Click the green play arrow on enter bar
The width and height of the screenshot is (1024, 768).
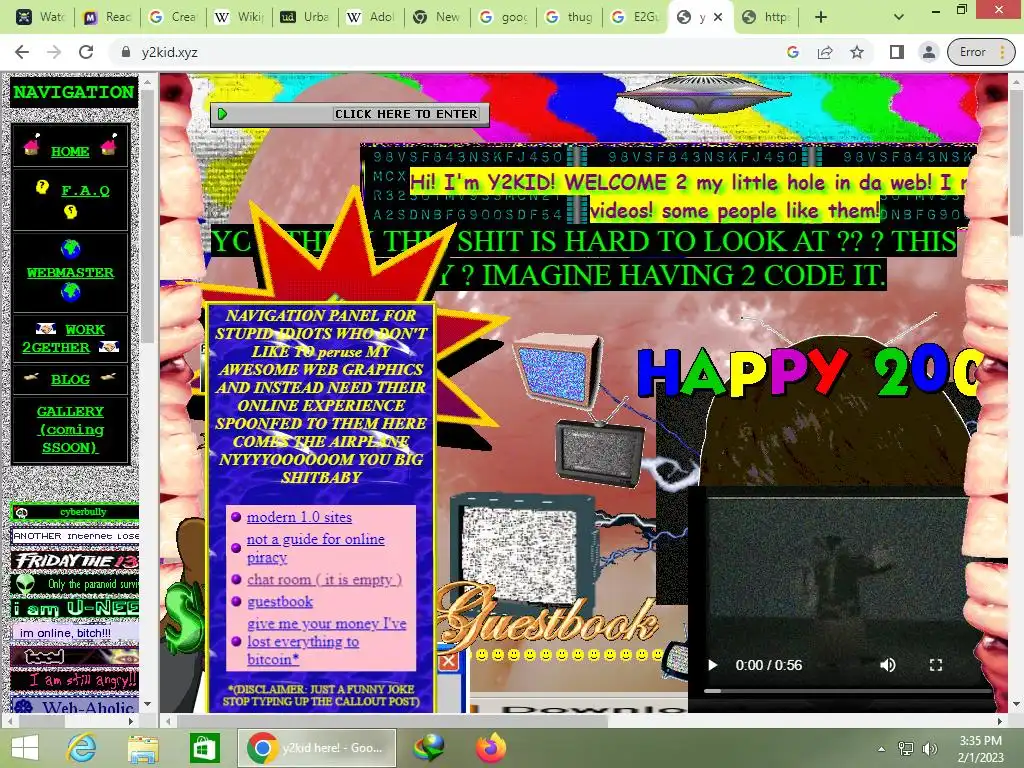[222, 114]
